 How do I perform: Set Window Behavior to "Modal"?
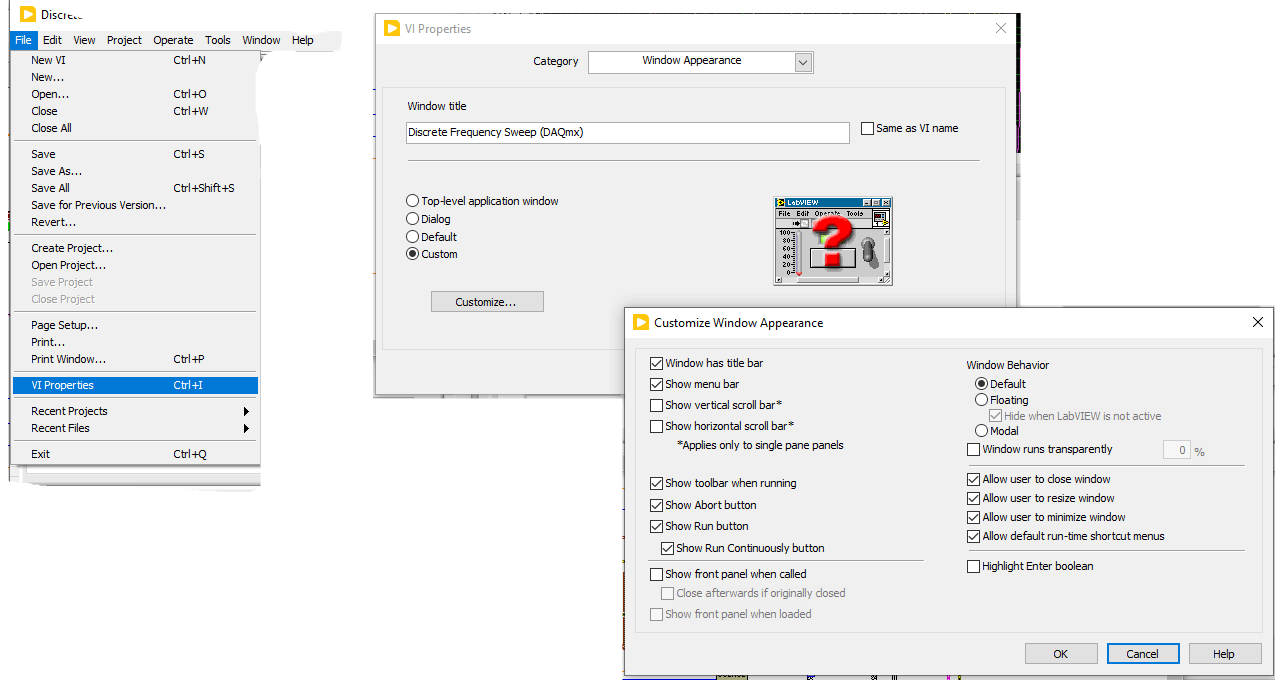coord(981,431)
